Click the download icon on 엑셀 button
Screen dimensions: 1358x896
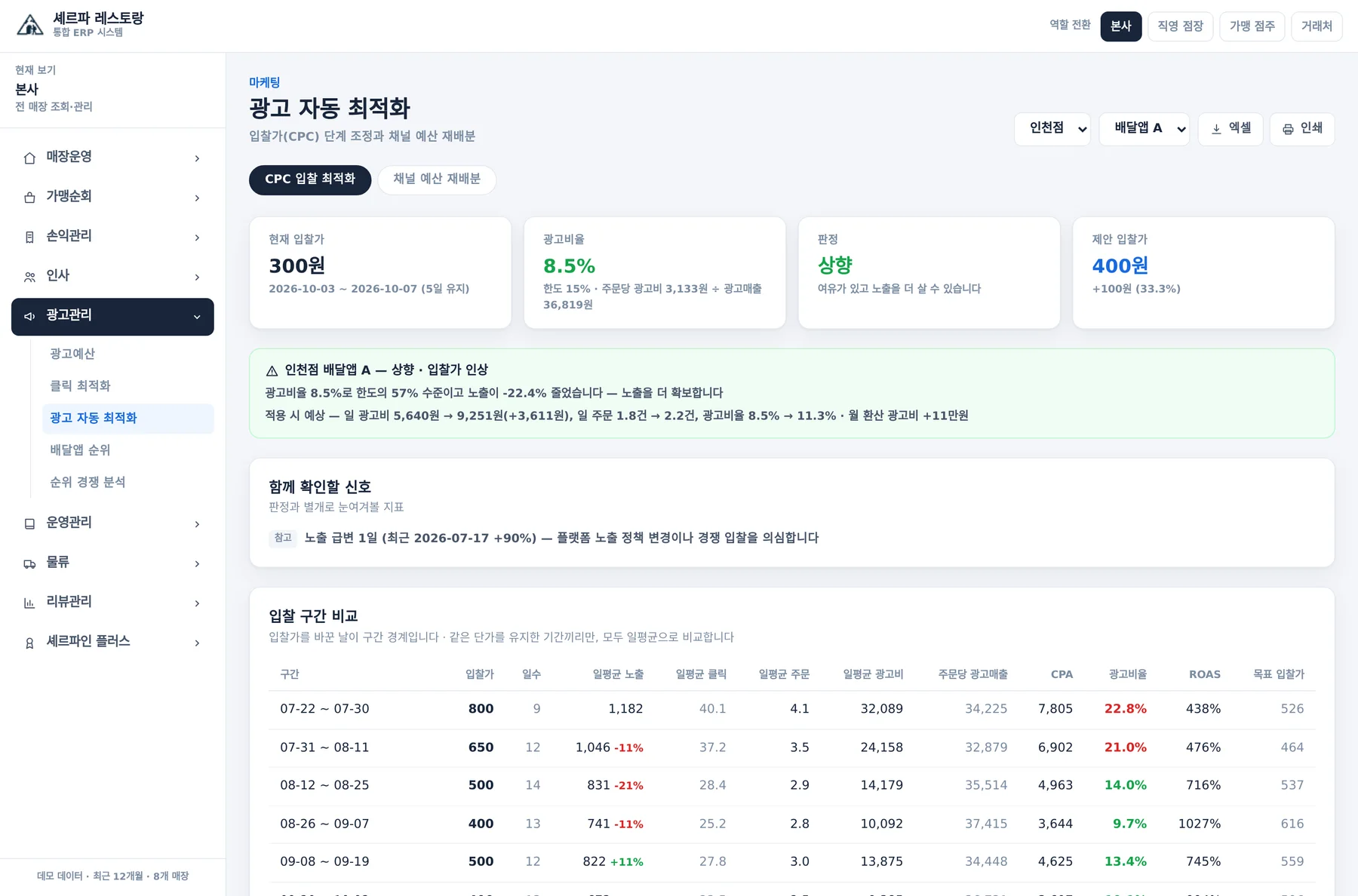click(1216, 129)
